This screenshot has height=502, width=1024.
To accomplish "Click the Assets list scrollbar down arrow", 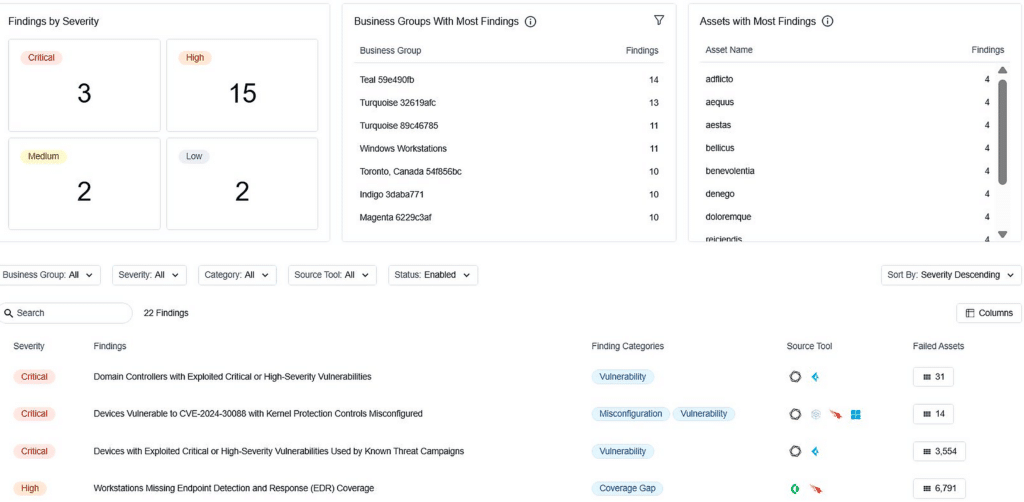I will [x=1003, y=234].
